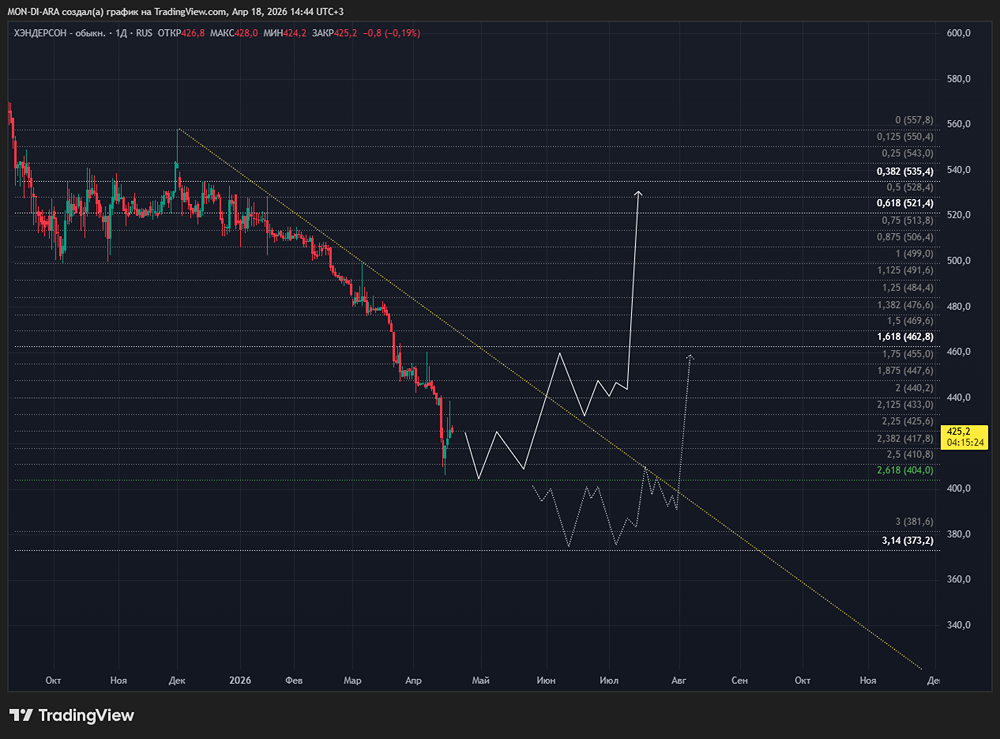This screenshot has height=739, width=1000.
Task: Click the 580,0 price axis label
Action: (x=959, y=79)
